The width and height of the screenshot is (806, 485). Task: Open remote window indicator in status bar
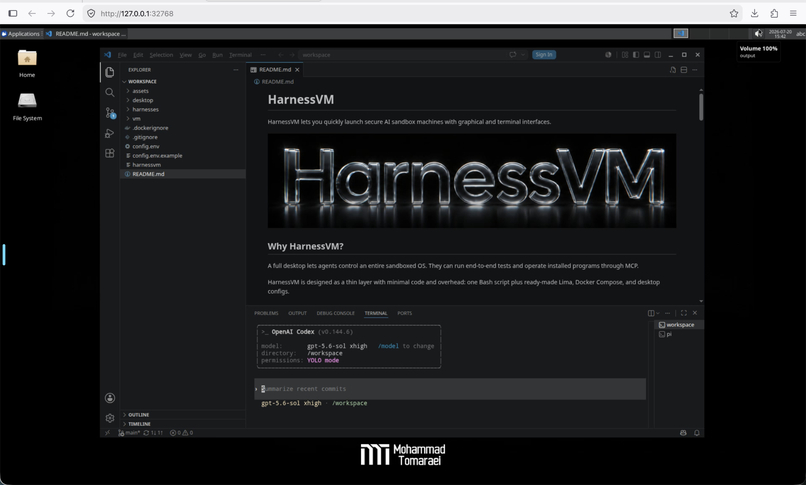click(x=107, y=433)
